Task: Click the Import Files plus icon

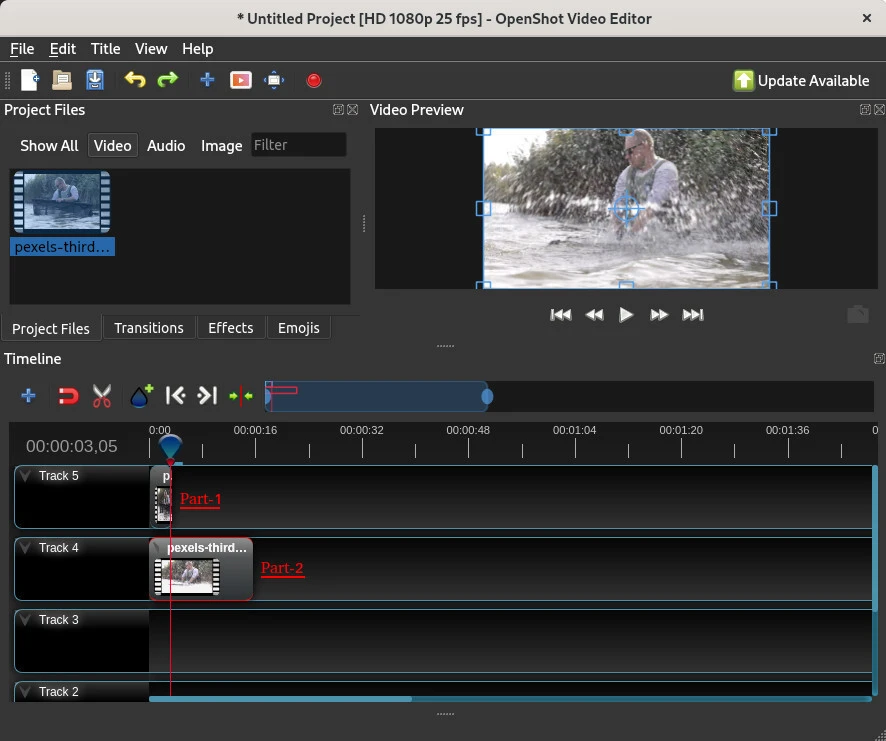Action: 207,80
